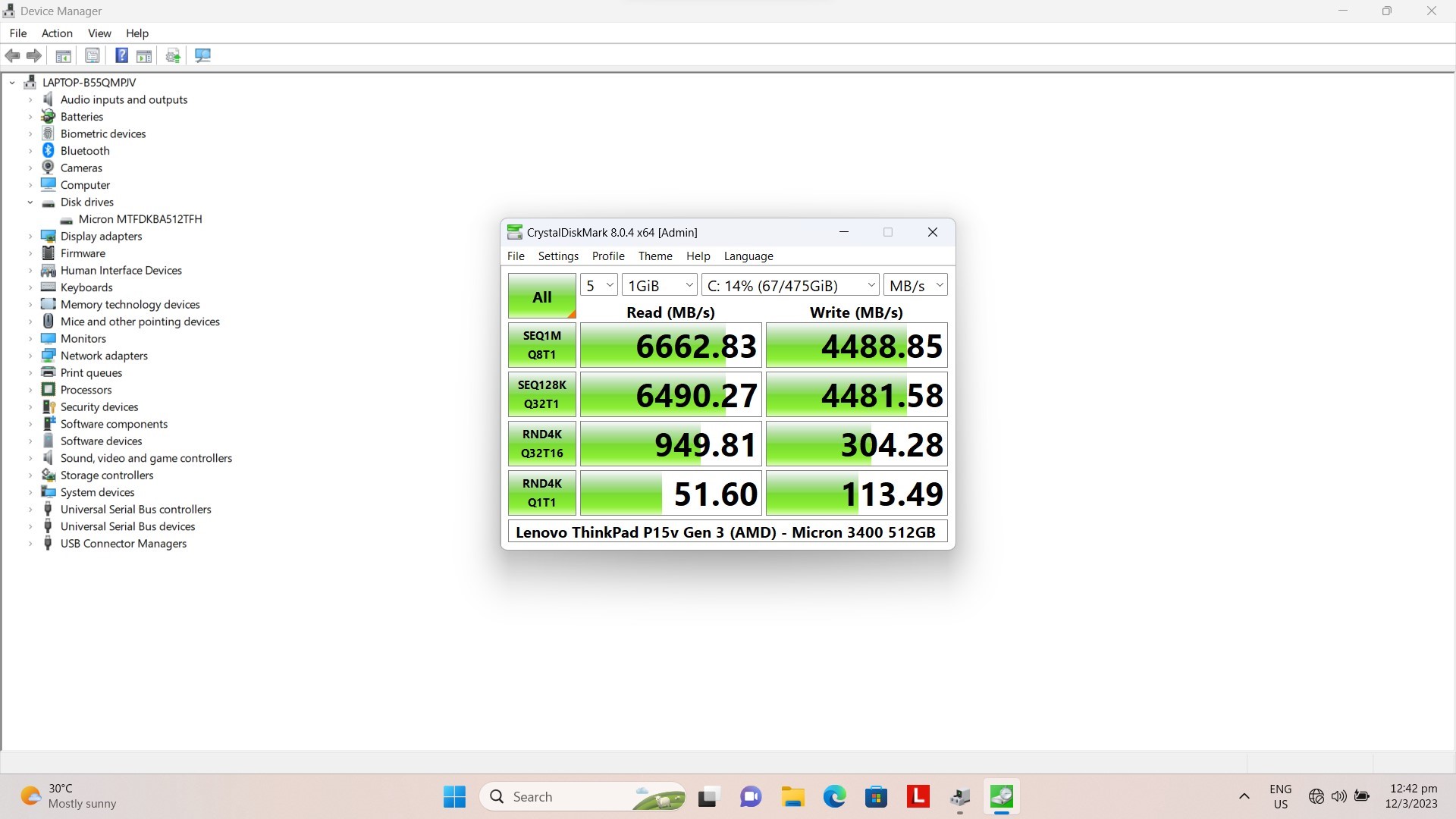Show hidden tray icons chevron
The width and height of the screenshot is (1456, 819).
pyautogui.click(x=1244, y=796)
